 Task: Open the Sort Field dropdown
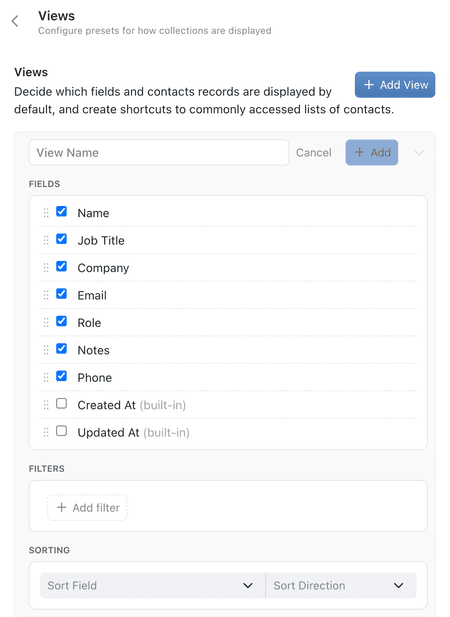coord(153,586)
